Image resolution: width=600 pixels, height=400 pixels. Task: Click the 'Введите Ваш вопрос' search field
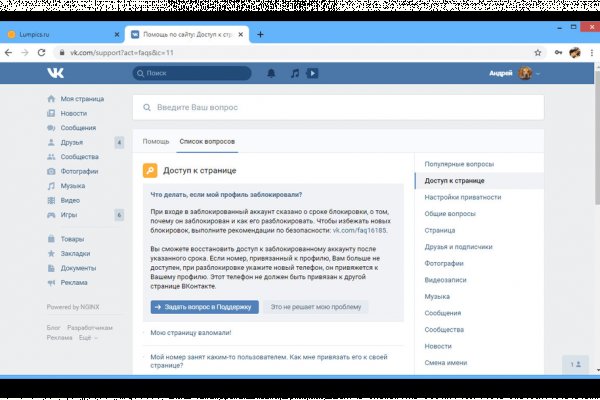pyautogui.click(x=340, y=107)
